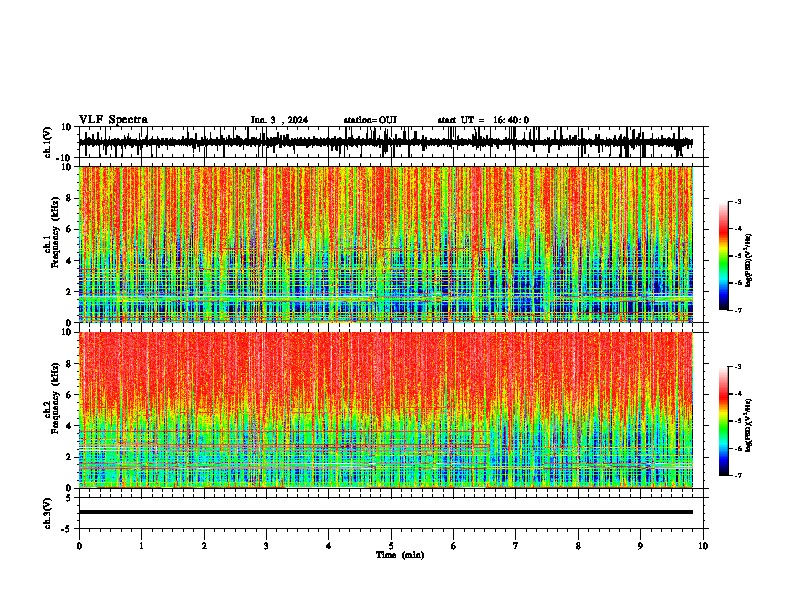792x612 pixels.
Task: Click the "ch.1(V)" waveform axis label
Action: (x=48, y=142)
